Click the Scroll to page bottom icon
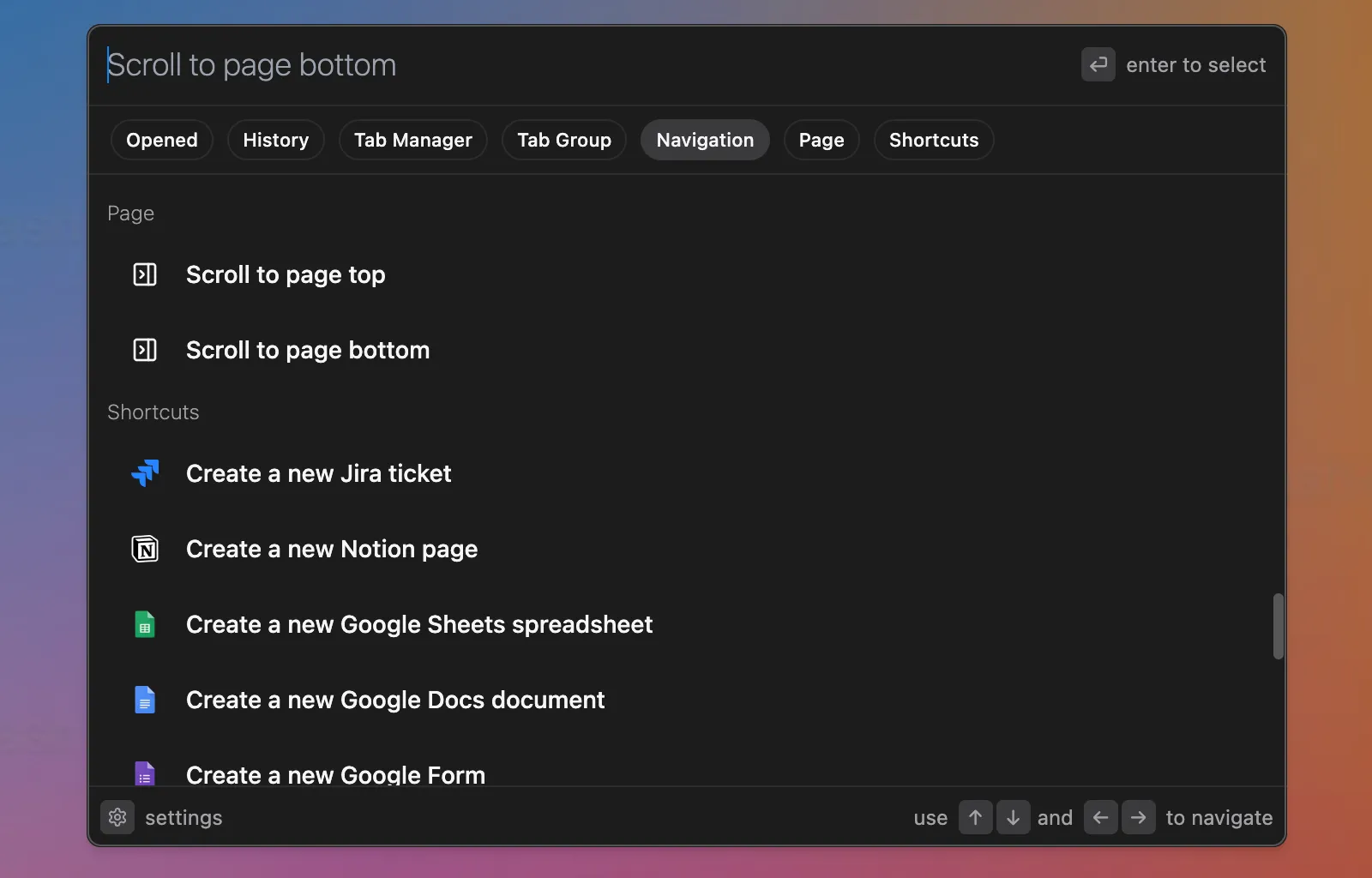1372x878 pixels. (x=145, y=350)
